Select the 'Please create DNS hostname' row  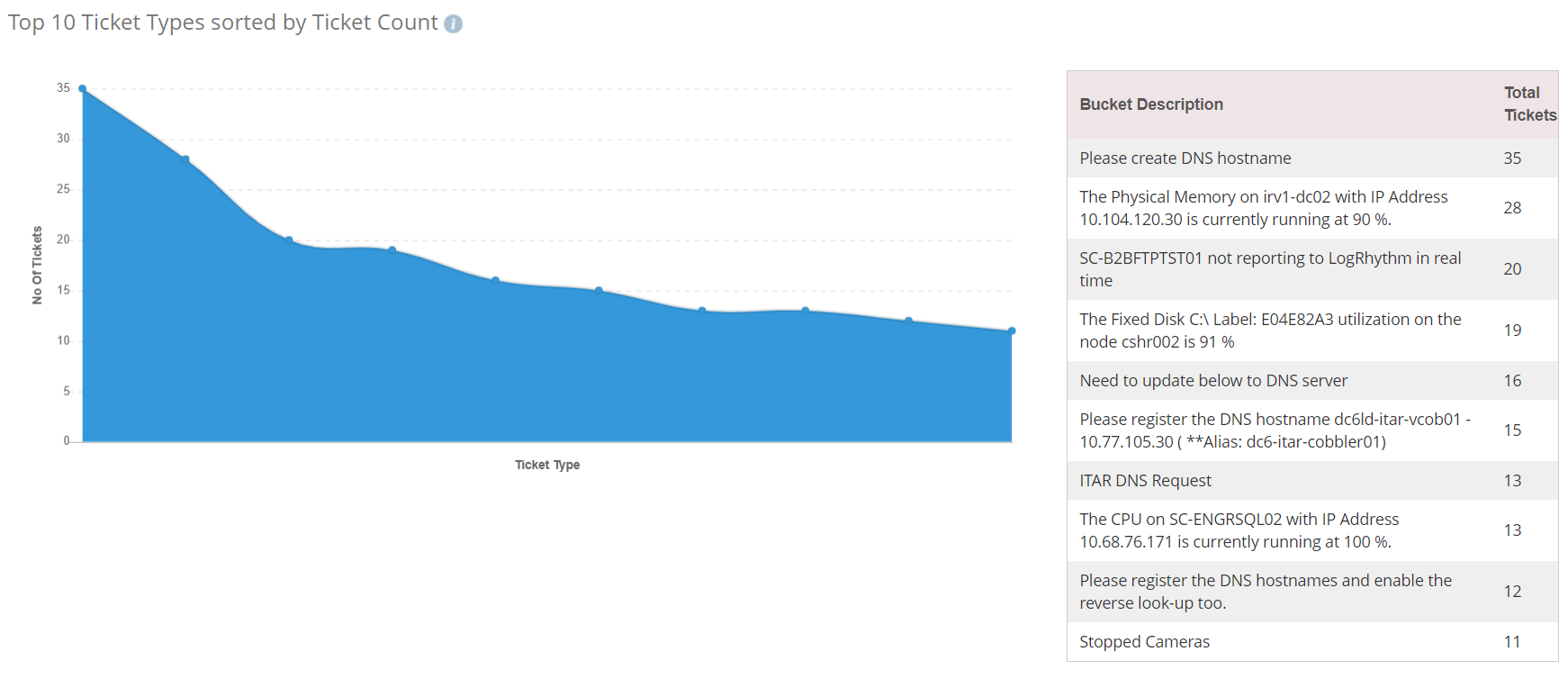[x=1185, y=158]
